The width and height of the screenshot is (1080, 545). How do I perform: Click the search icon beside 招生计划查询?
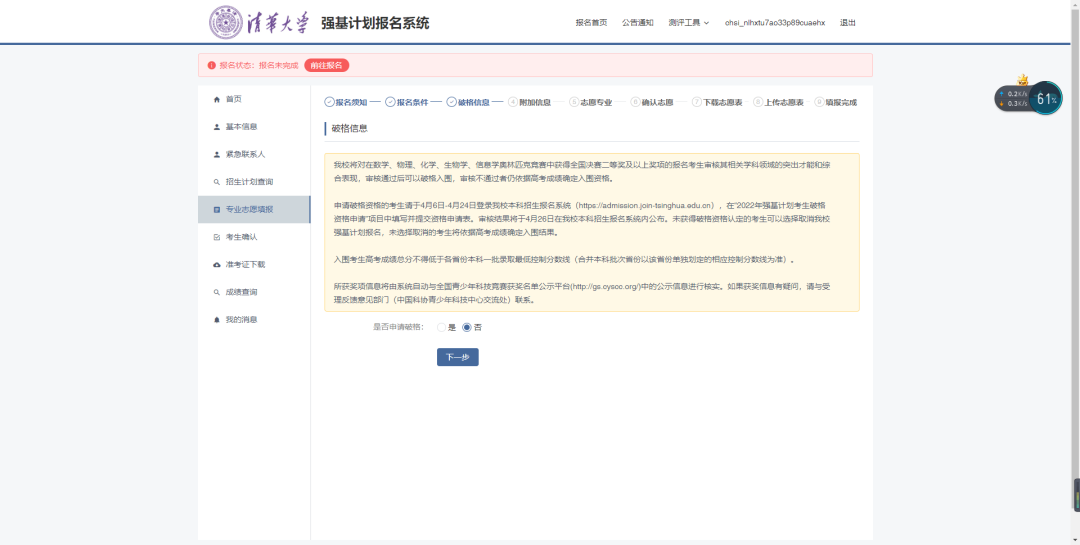pos(217,182)
